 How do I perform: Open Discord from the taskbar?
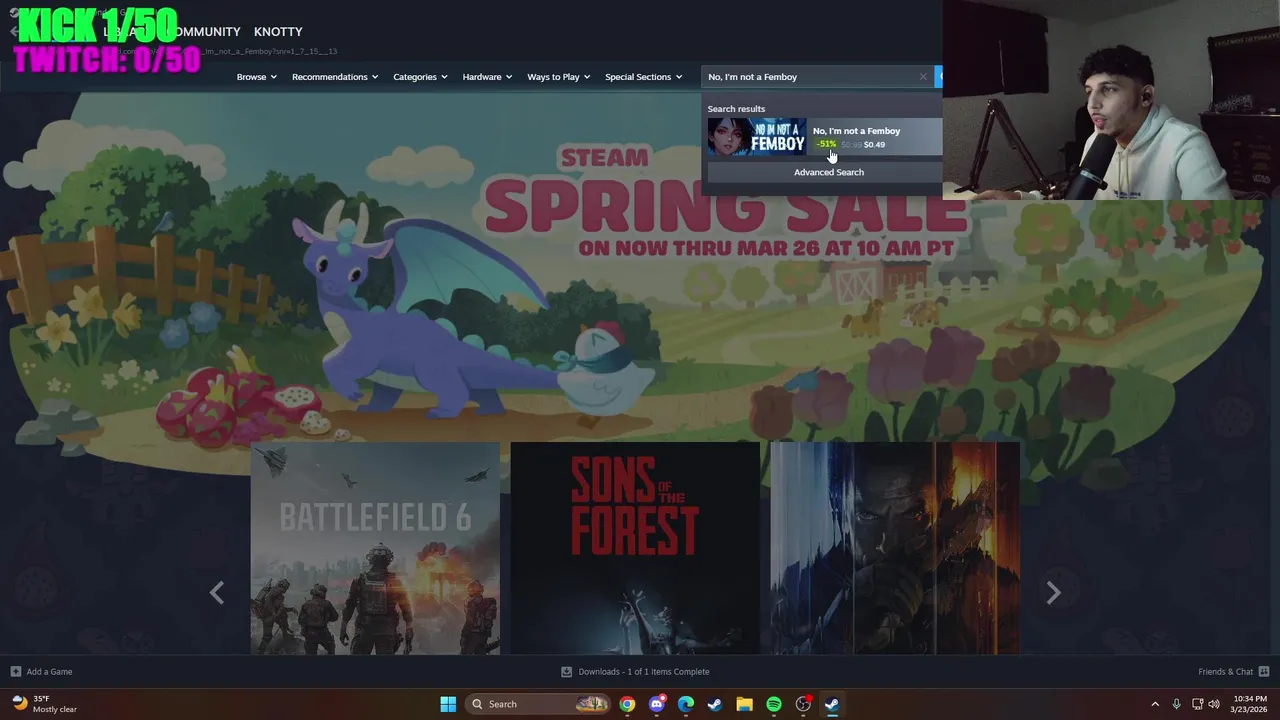click(x=656, y=704)
